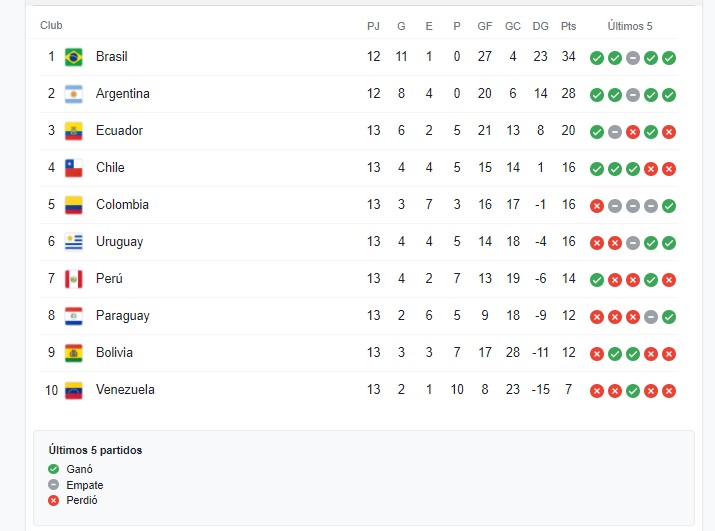Click the Chile flag icon

pyautogui.click(x=73, y=168)
